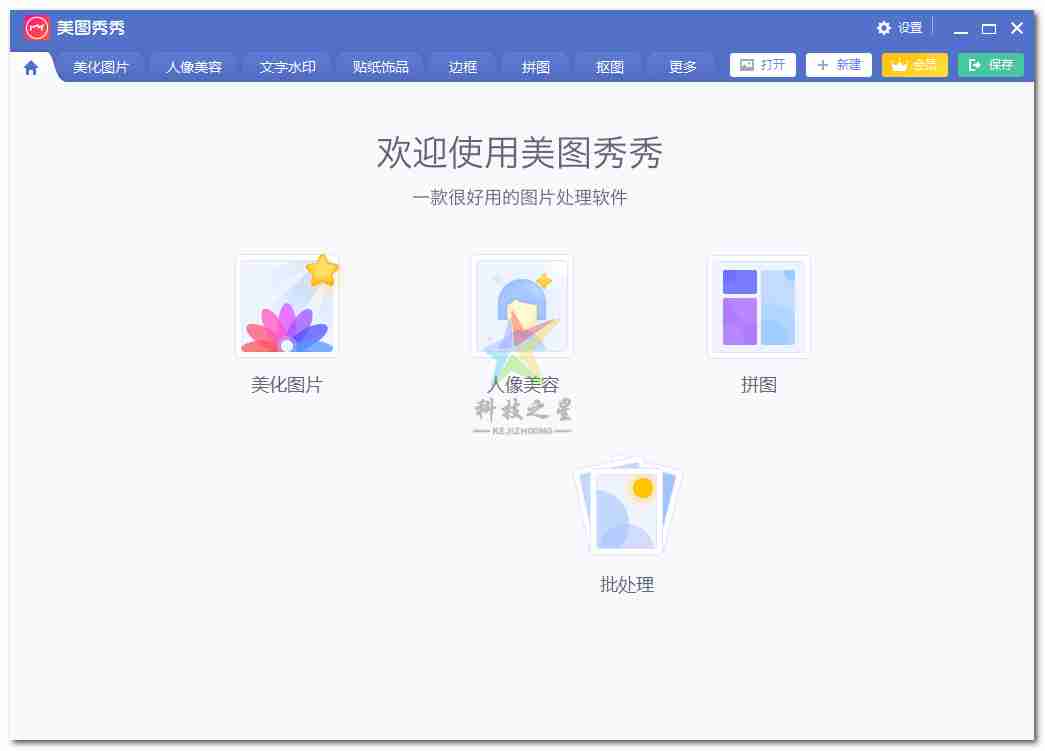Open the 更多 More options menu
The height and width of the screenshot is (751, 1045).
click(x=681, y=66)
